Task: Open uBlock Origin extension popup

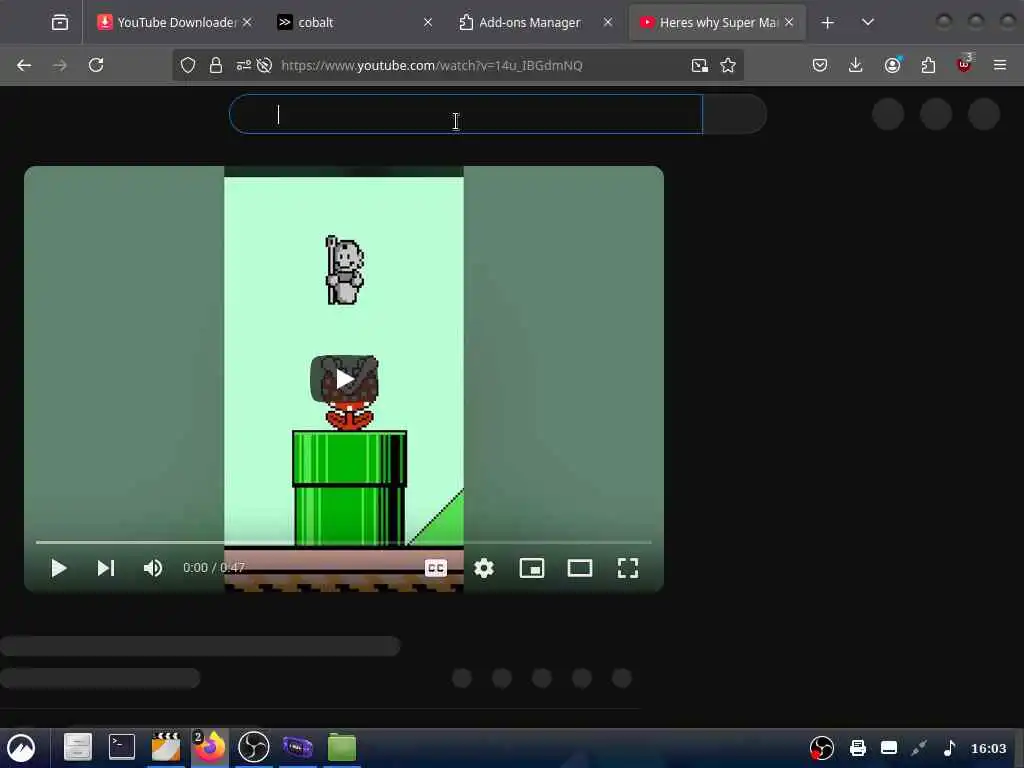Action: point(964,65)
